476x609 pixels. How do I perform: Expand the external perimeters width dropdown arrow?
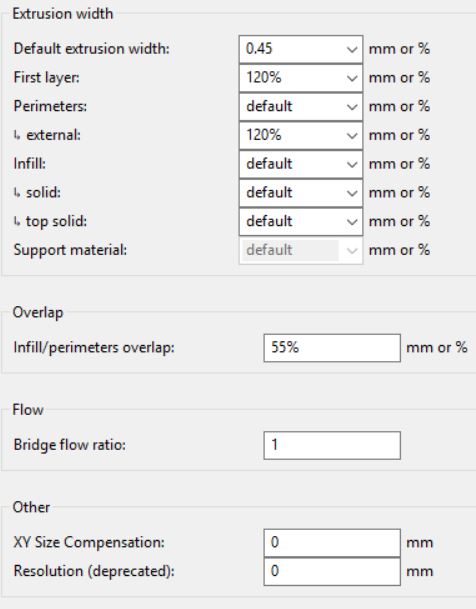352,136
